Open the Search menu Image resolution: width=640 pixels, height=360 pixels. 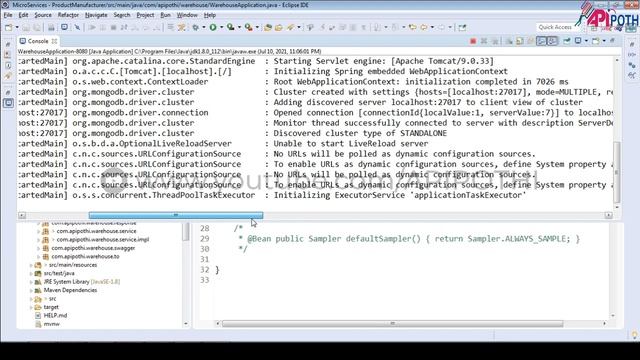pos(122,15)
